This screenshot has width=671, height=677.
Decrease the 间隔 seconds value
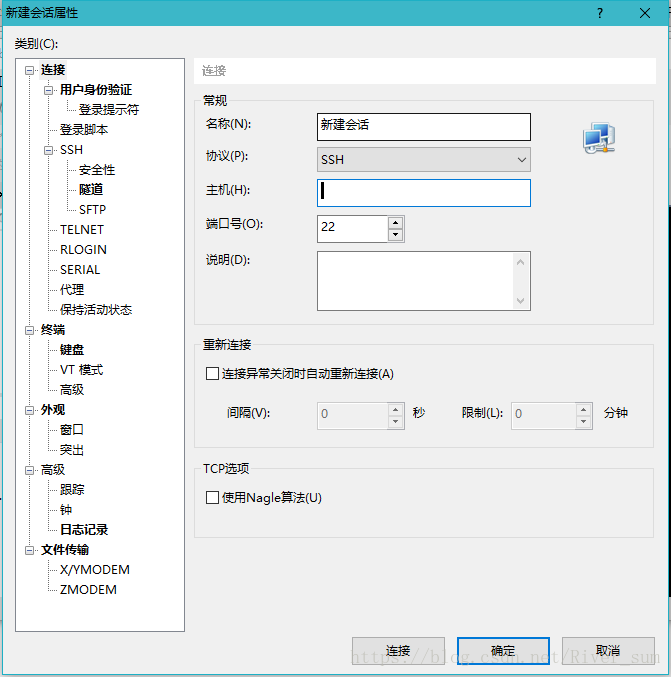coord(396,421)
